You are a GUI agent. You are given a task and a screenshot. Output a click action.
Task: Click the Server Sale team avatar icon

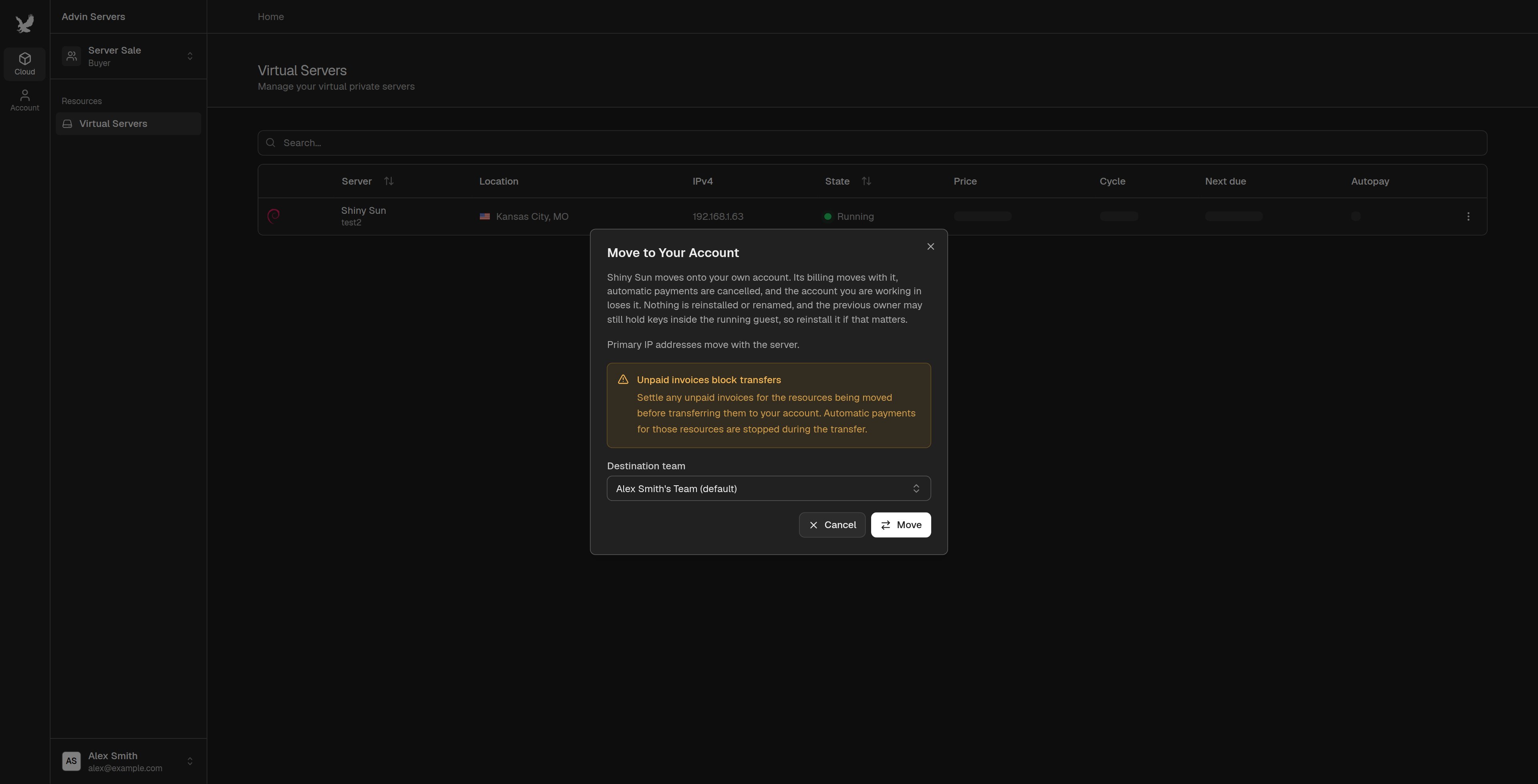point(72,56)
